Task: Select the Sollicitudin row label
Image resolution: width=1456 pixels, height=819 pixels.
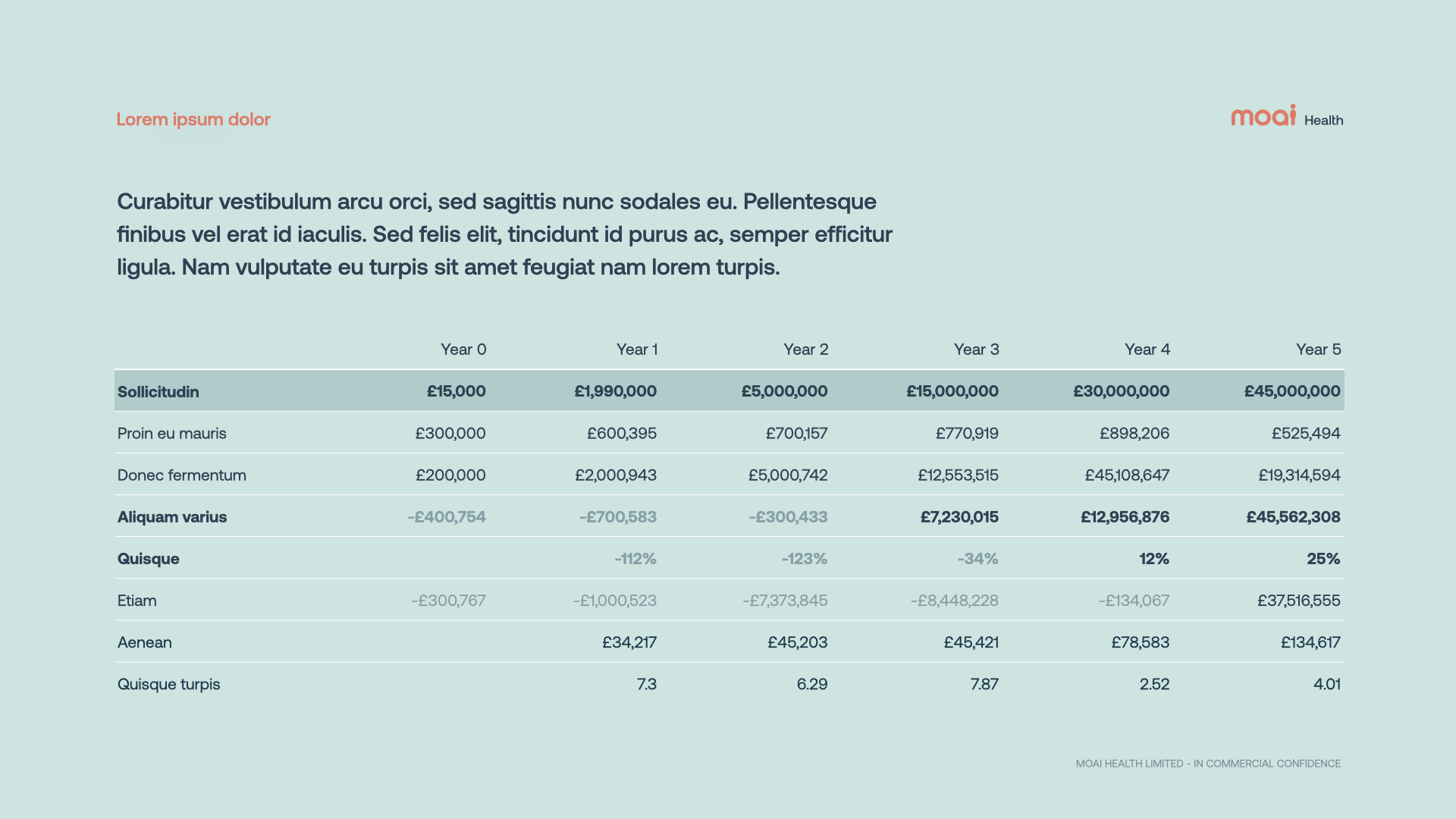Action: coord(158,392)
